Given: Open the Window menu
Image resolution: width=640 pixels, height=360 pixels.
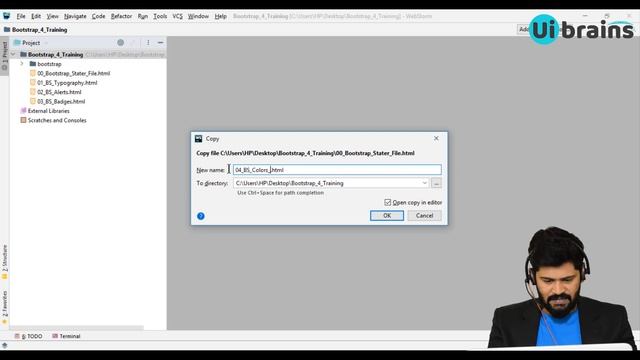Looking at the screenshot, I should [198, 16].
